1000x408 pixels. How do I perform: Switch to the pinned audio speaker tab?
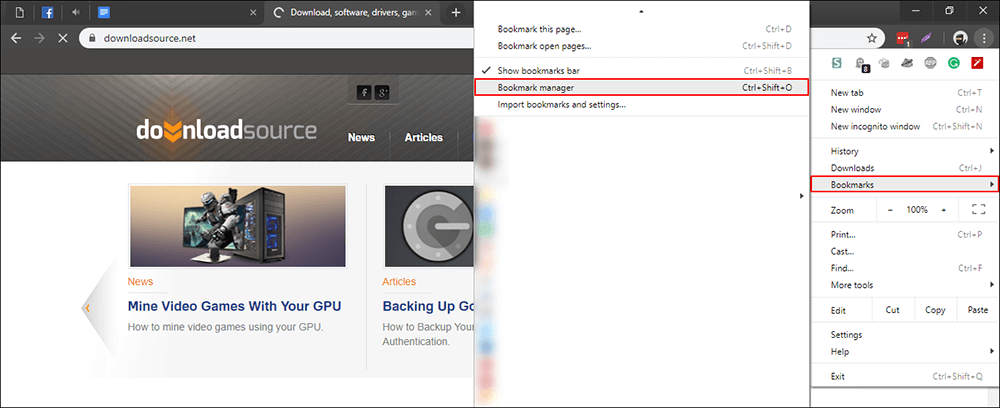(75, 12)
